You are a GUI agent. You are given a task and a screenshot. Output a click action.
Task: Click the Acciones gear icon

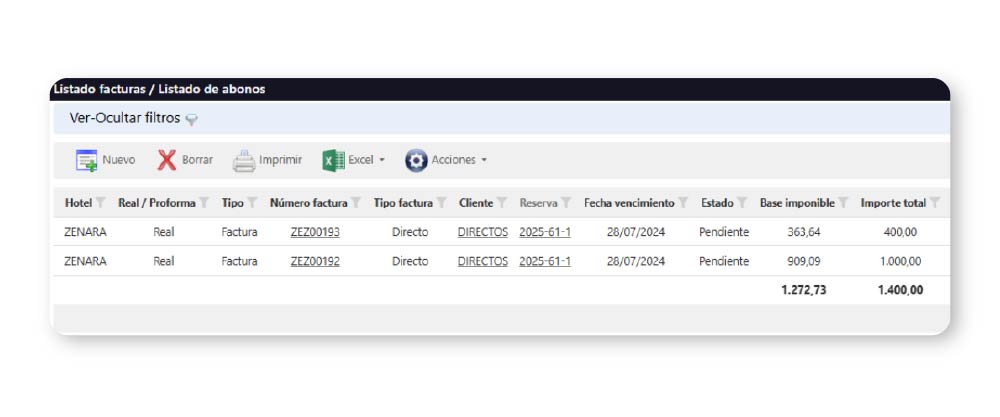point(416,160)
